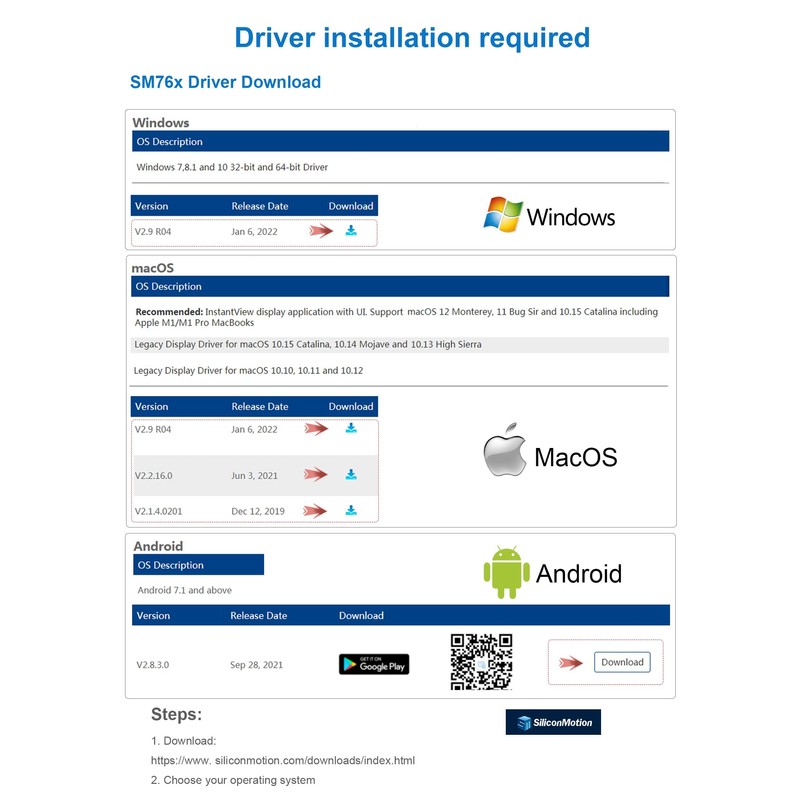
Task: Open the Get it on Google Play badge
Action: coord(374,663)
